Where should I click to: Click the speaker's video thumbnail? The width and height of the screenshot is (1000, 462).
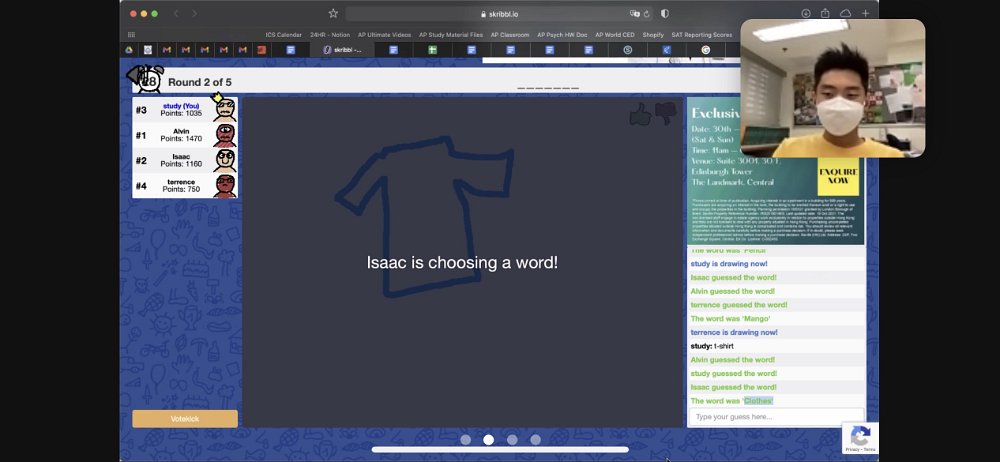832,88
